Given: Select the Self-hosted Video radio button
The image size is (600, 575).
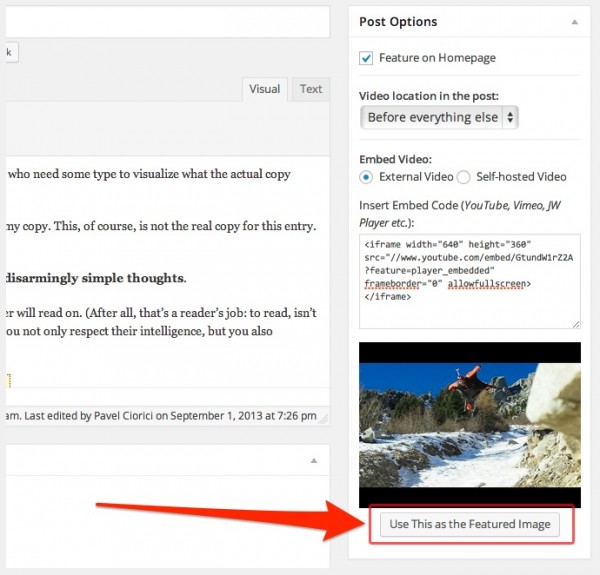Looking at the screenshot, I should click(463, 177).
